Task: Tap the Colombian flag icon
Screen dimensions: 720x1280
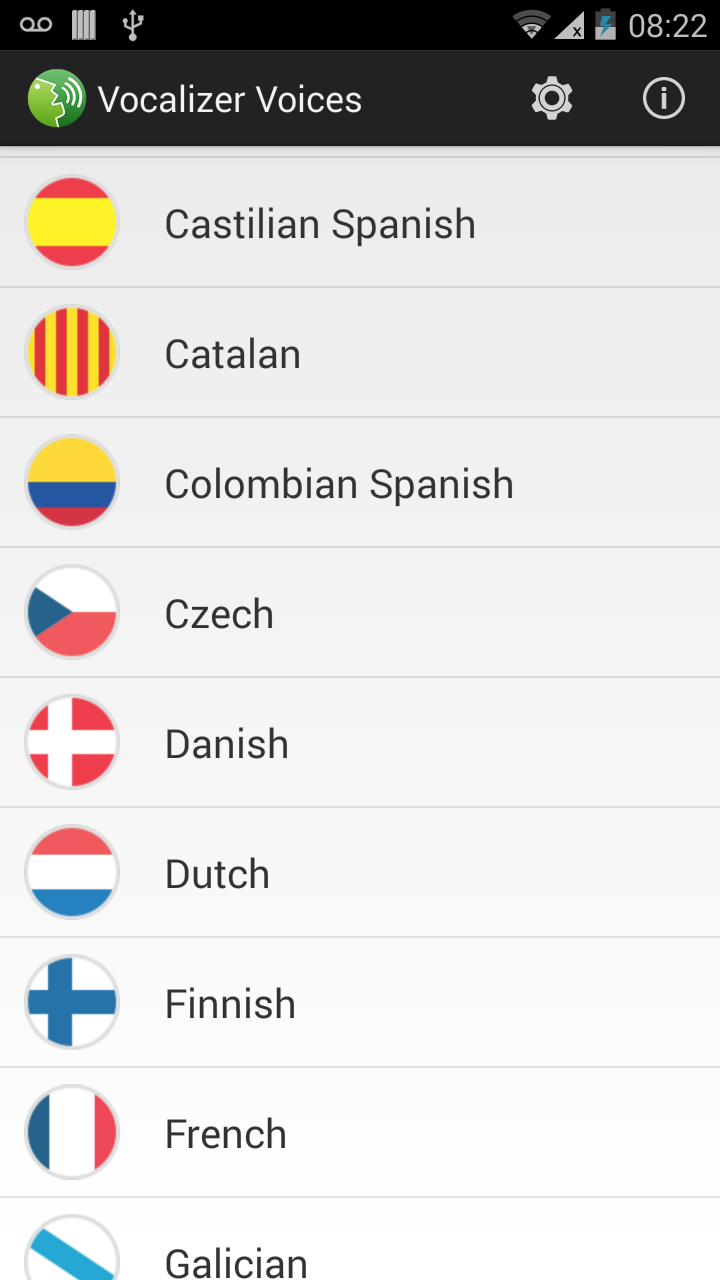Action: click(x=72, y=482)
